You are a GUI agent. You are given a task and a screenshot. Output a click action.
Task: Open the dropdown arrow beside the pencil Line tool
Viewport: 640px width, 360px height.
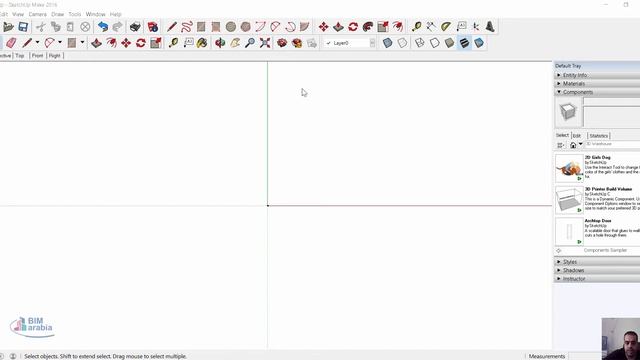pos(37,42)
